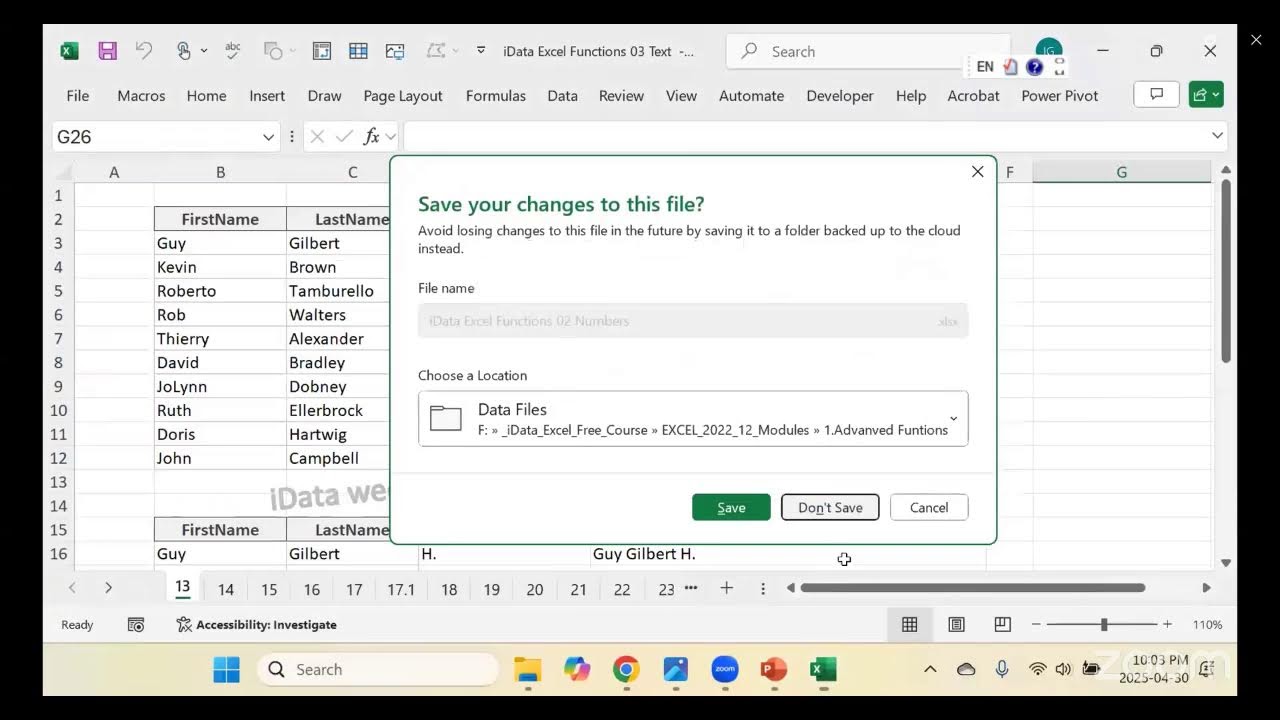Open the Power Pivot ribbon tab

pos(1059,95)
